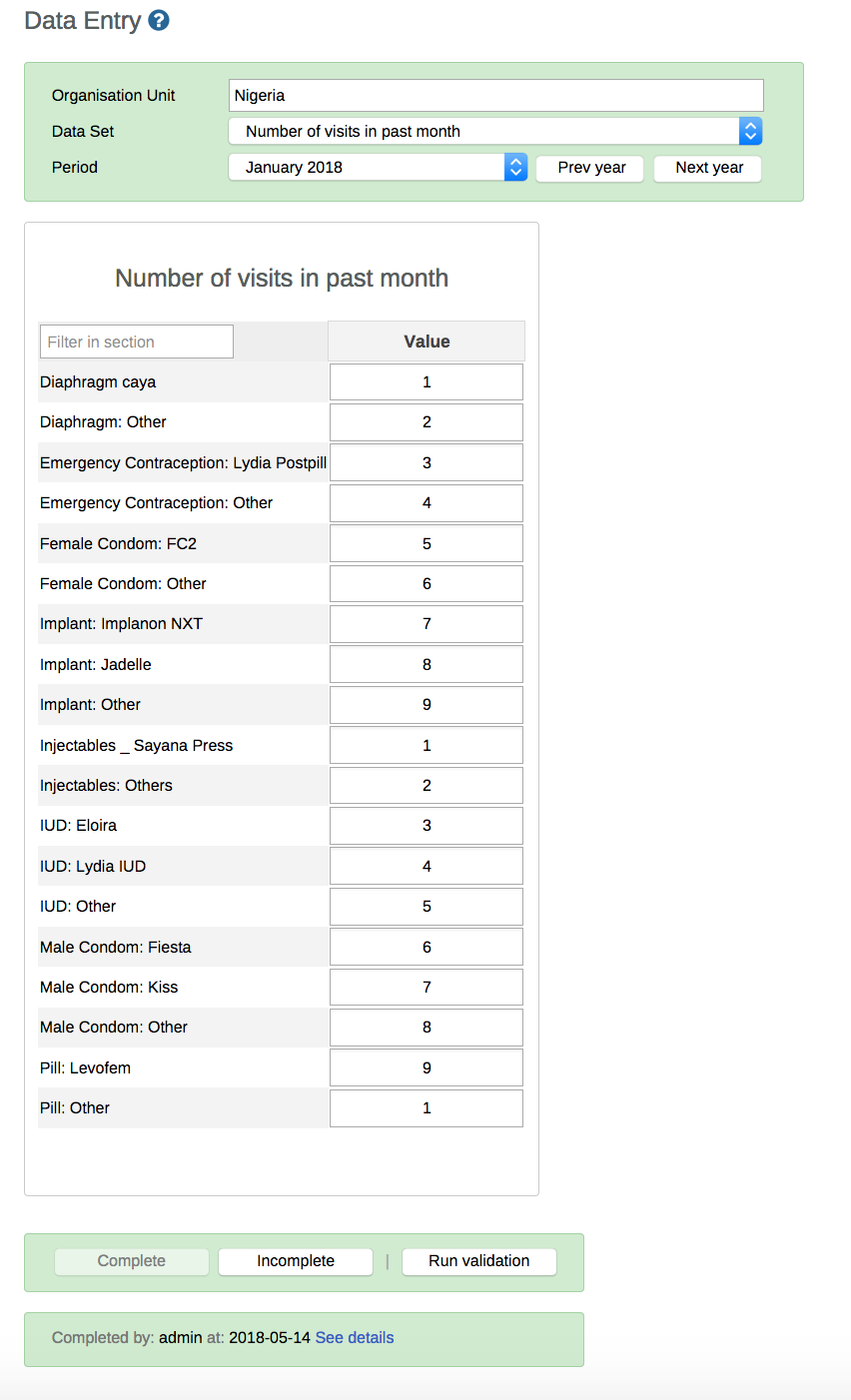This screenshot has height=1400, width=851.
Task: Click the Male Condom: Kiss value field
Action: [426, 988]
